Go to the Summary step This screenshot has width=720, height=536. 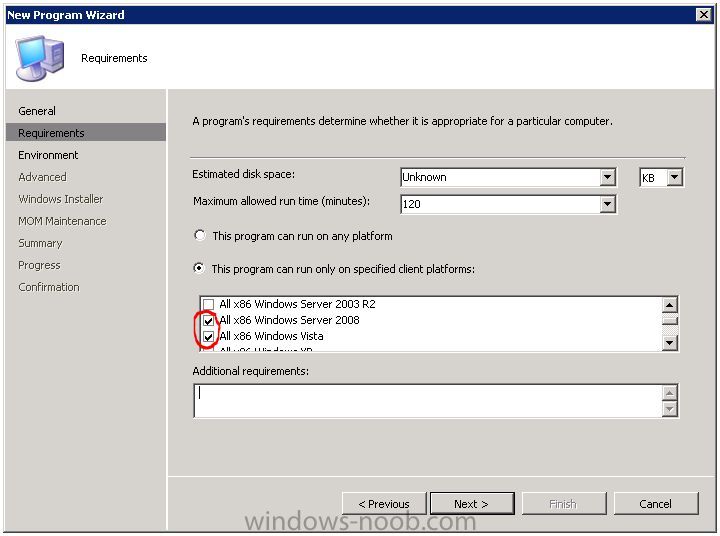pos(40,243)
